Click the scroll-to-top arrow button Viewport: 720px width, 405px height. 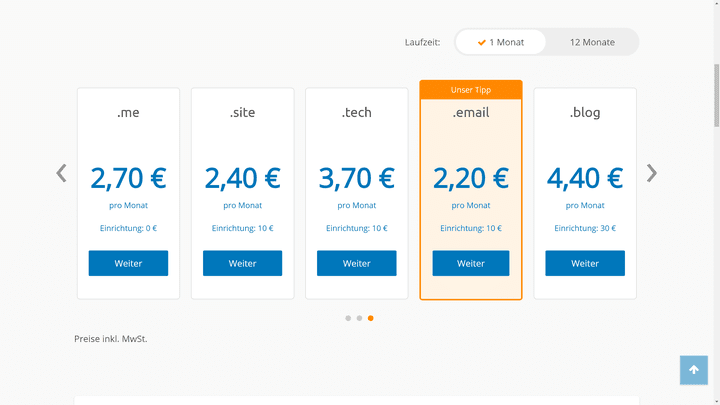pos(693,370)
